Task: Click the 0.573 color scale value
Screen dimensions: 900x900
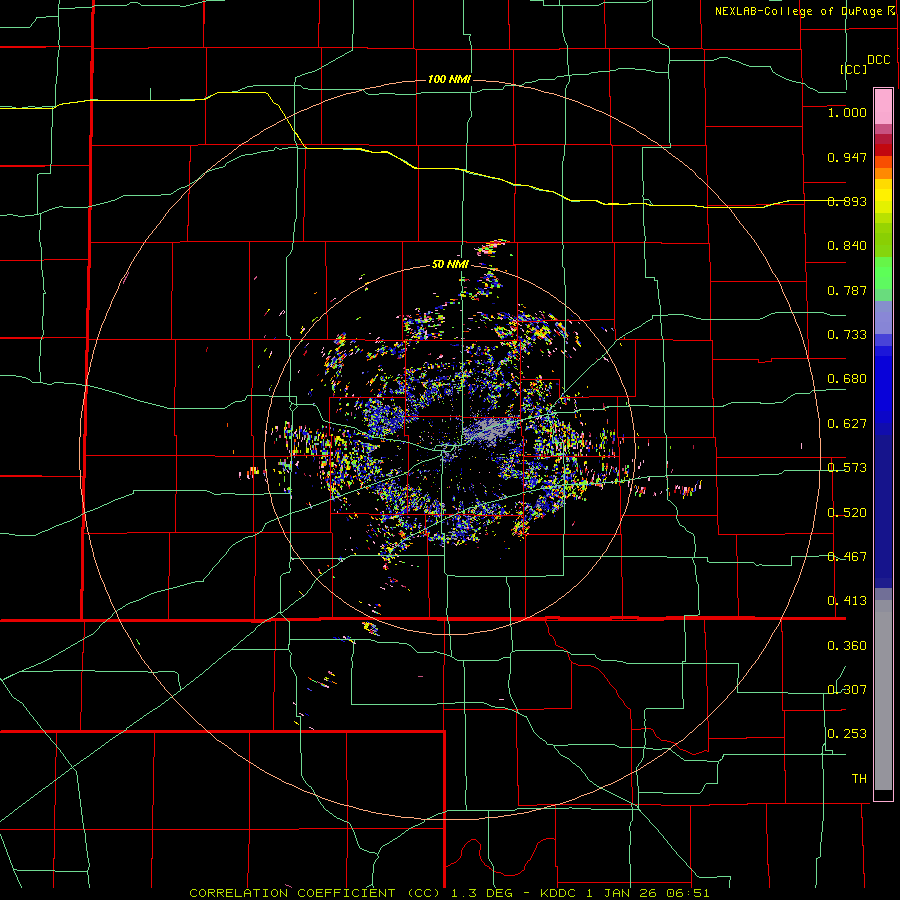Action: pyautogui.click(x=847, y=468)
